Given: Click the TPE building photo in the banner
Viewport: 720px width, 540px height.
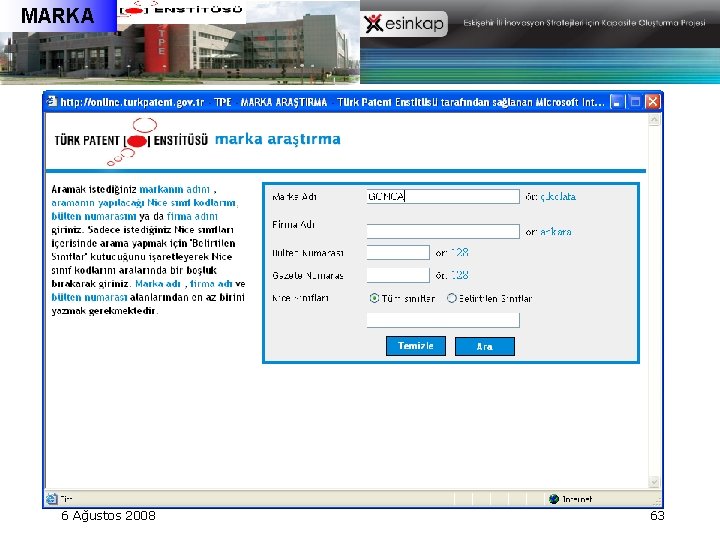Looking at the screenshot, I should point(179,51).
